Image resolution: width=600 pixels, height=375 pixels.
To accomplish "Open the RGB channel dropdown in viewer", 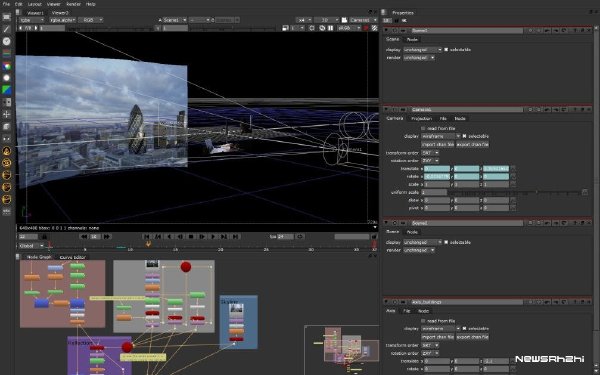I will (91, 20).
